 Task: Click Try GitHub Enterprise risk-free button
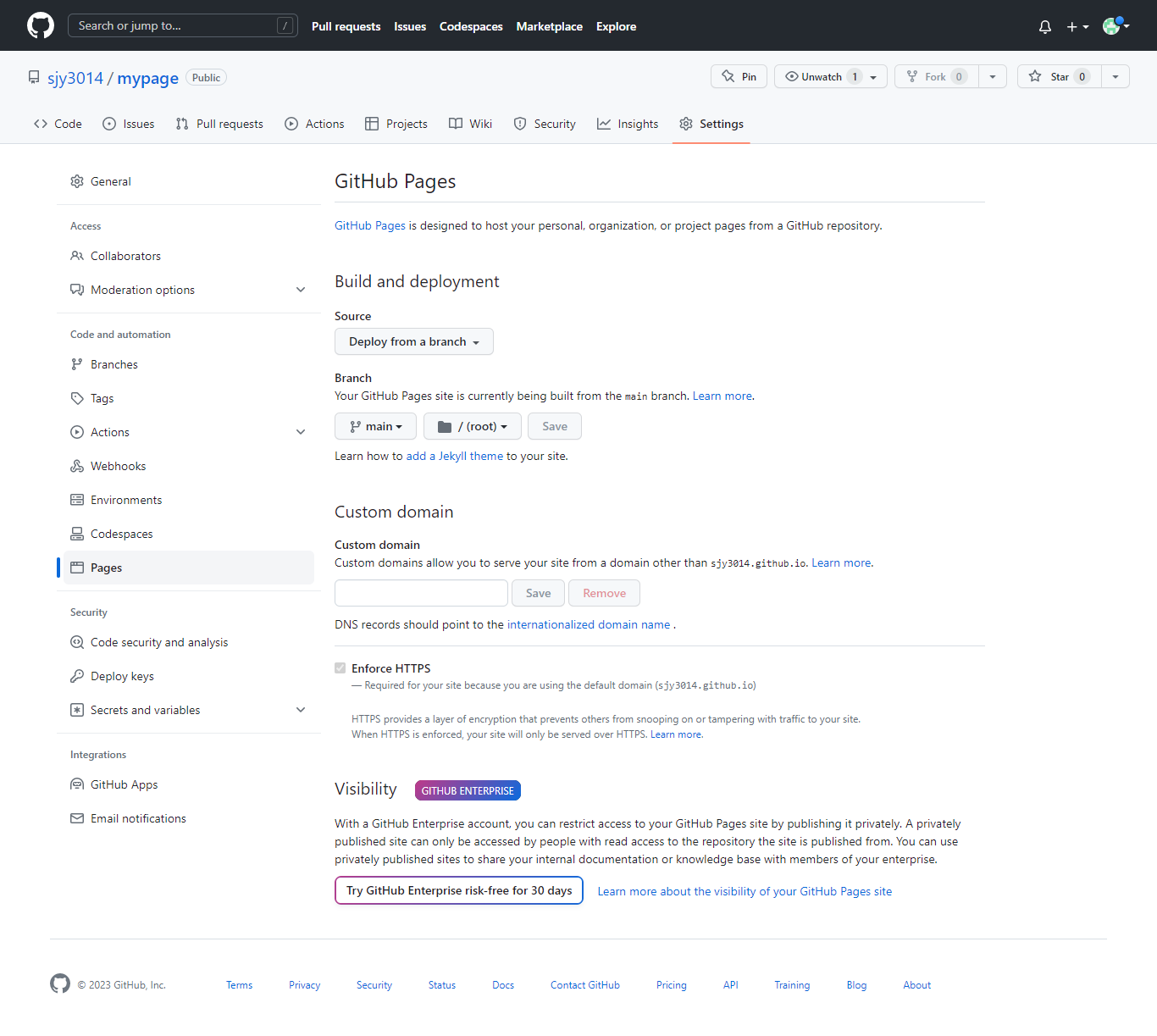(x=459, y=890)
